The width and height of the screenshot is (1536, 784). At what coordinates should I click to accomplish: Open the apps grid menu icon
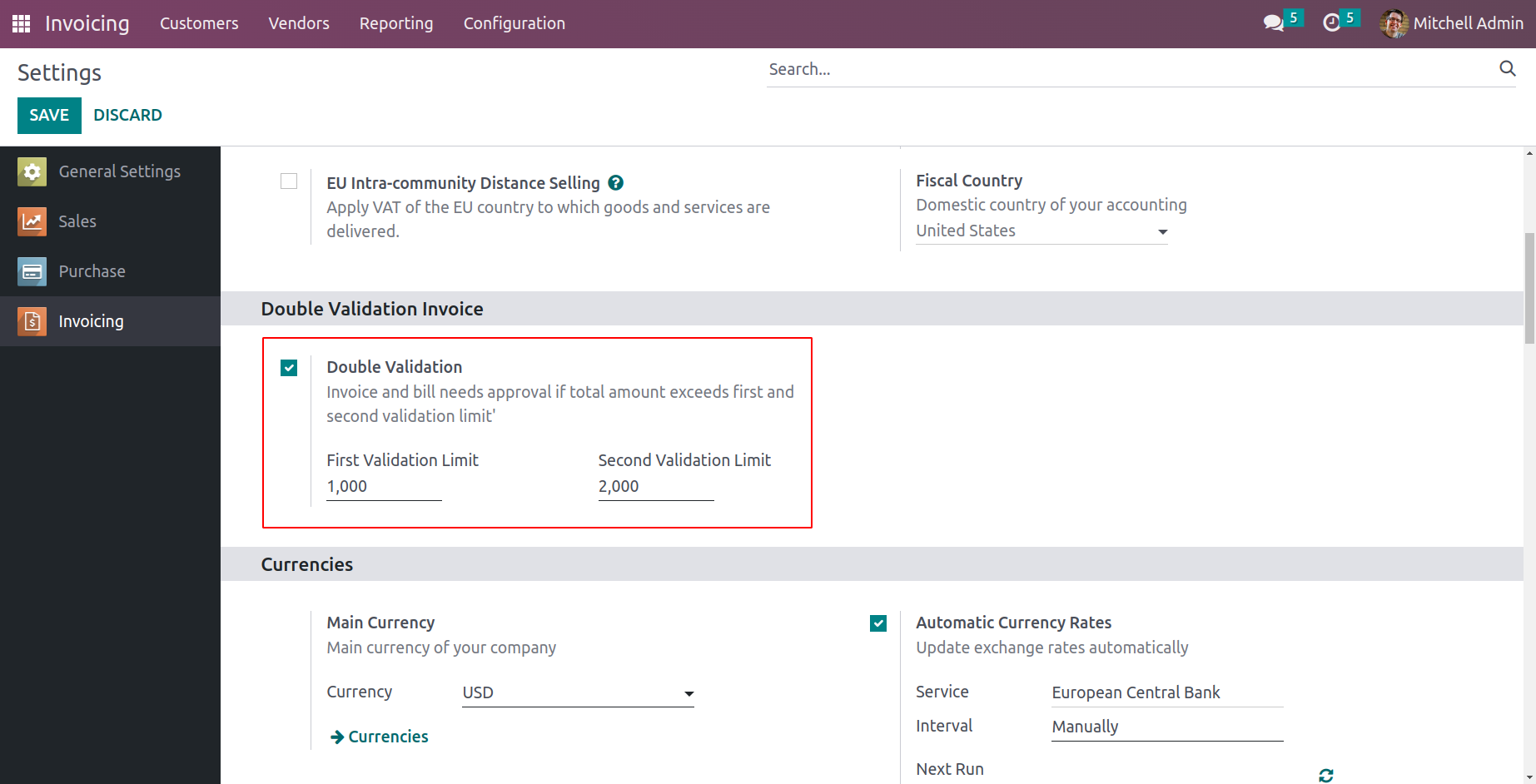click(21, 23)
